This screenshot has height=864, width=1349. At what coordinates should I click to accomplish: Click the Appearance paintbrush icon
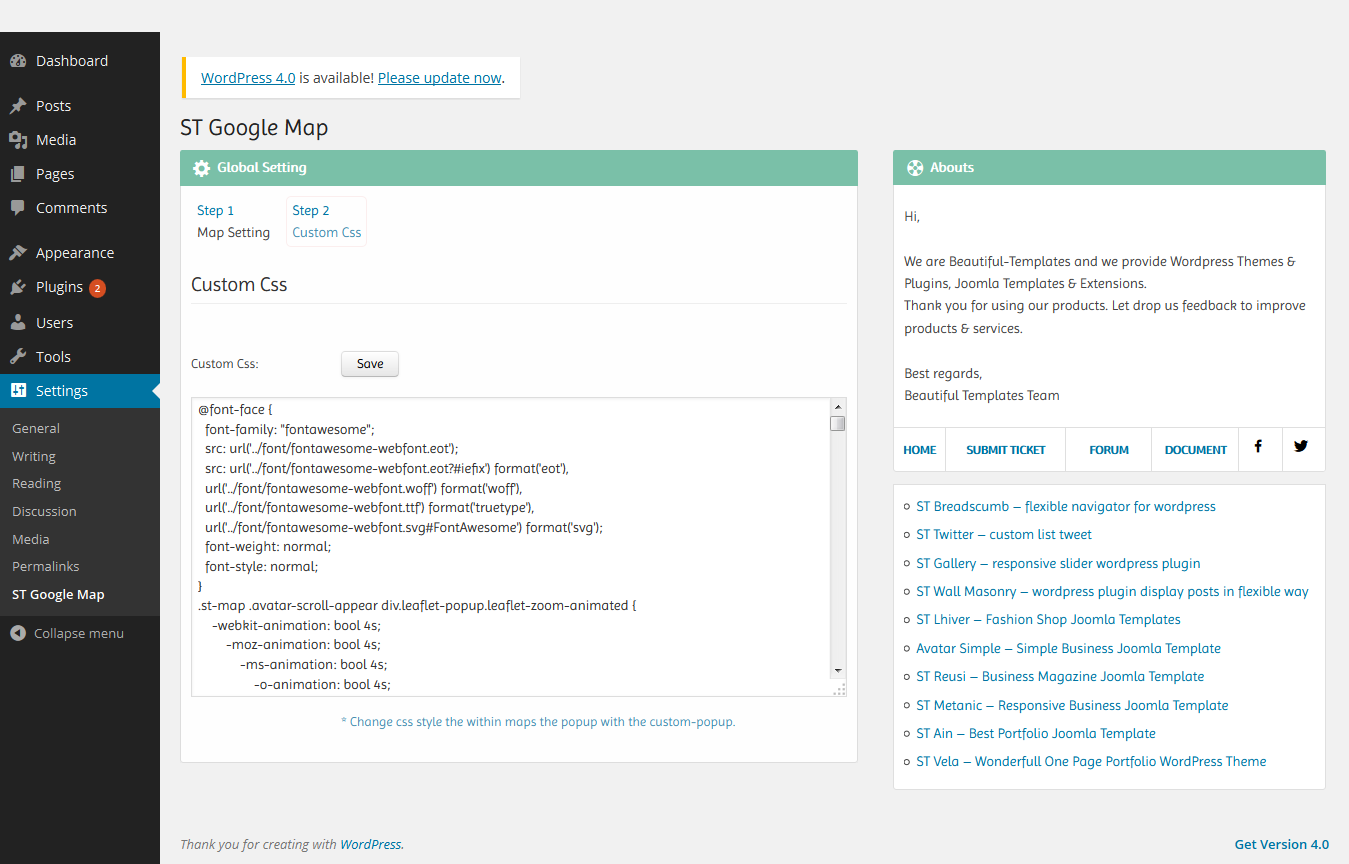pos(18,253)
